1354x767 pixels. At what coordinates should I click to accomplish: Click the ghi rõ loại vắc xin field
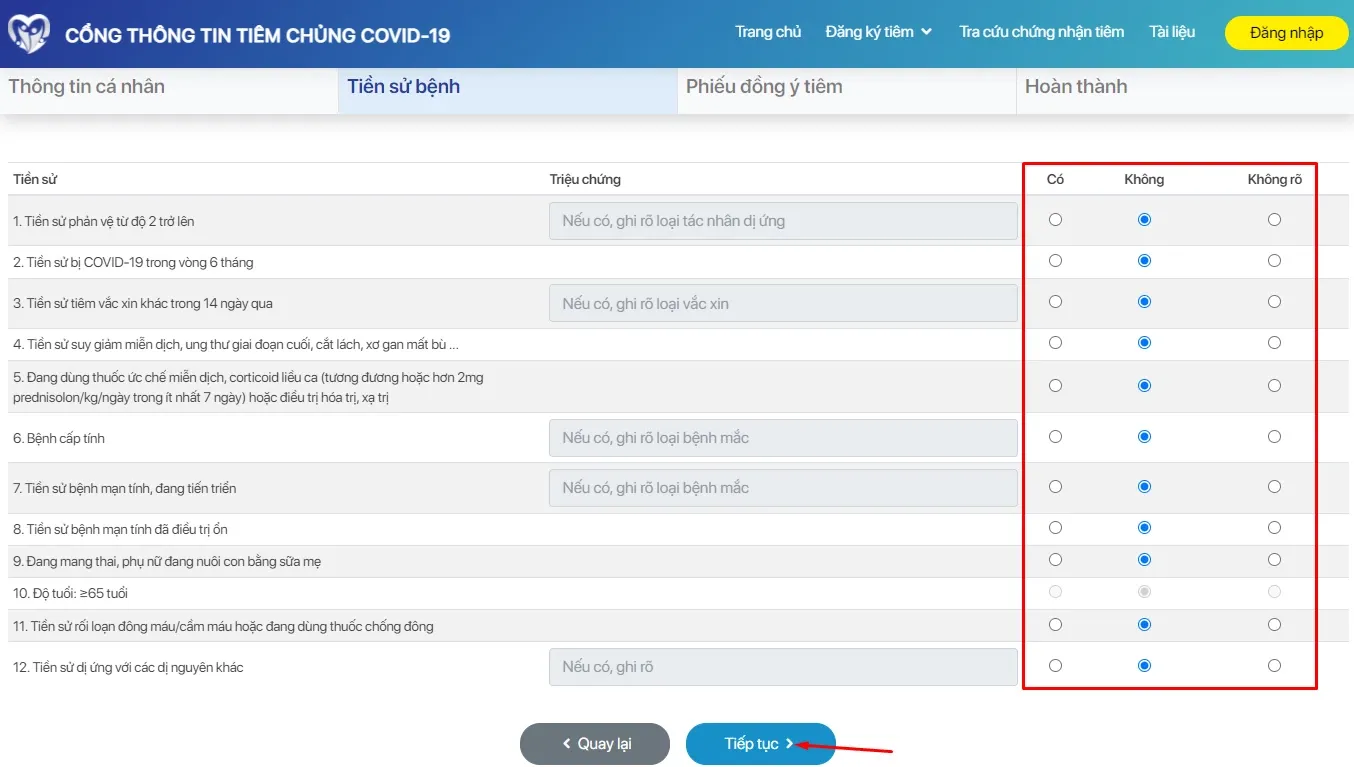tap(783, 303)
